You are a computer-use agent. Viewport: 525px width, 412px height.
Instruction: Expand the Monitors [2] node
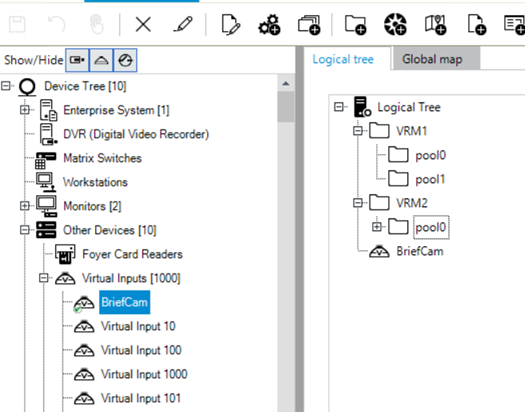24,205
